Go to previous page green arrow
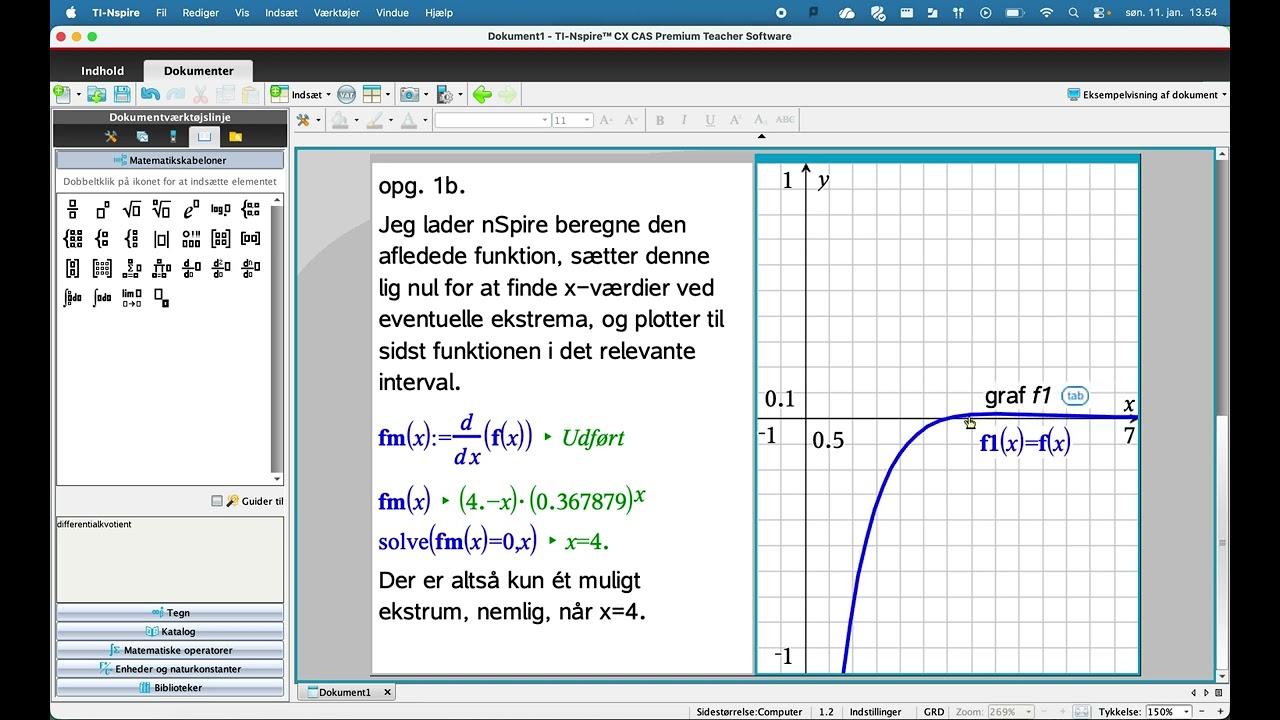 pos(482,95)
